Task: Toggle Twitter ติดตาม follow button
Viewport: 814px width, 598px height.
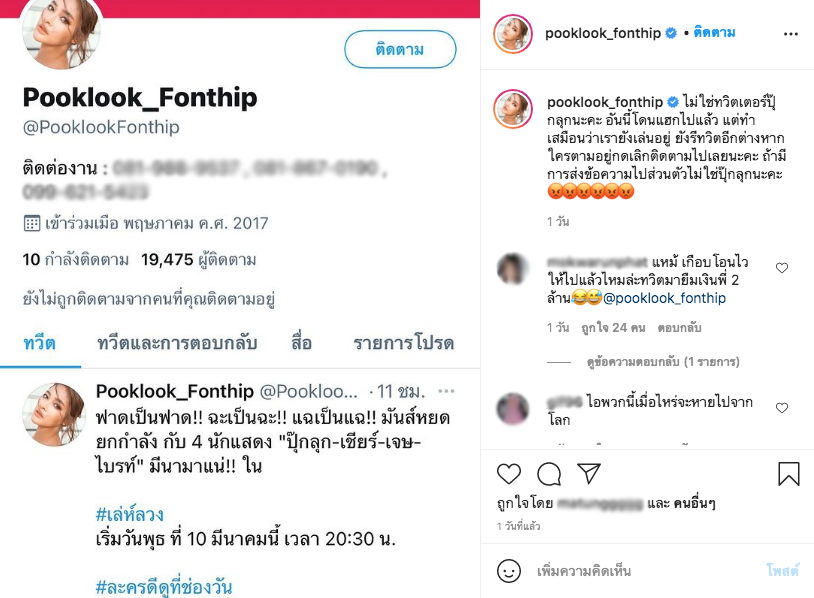Action: point(400,49)
